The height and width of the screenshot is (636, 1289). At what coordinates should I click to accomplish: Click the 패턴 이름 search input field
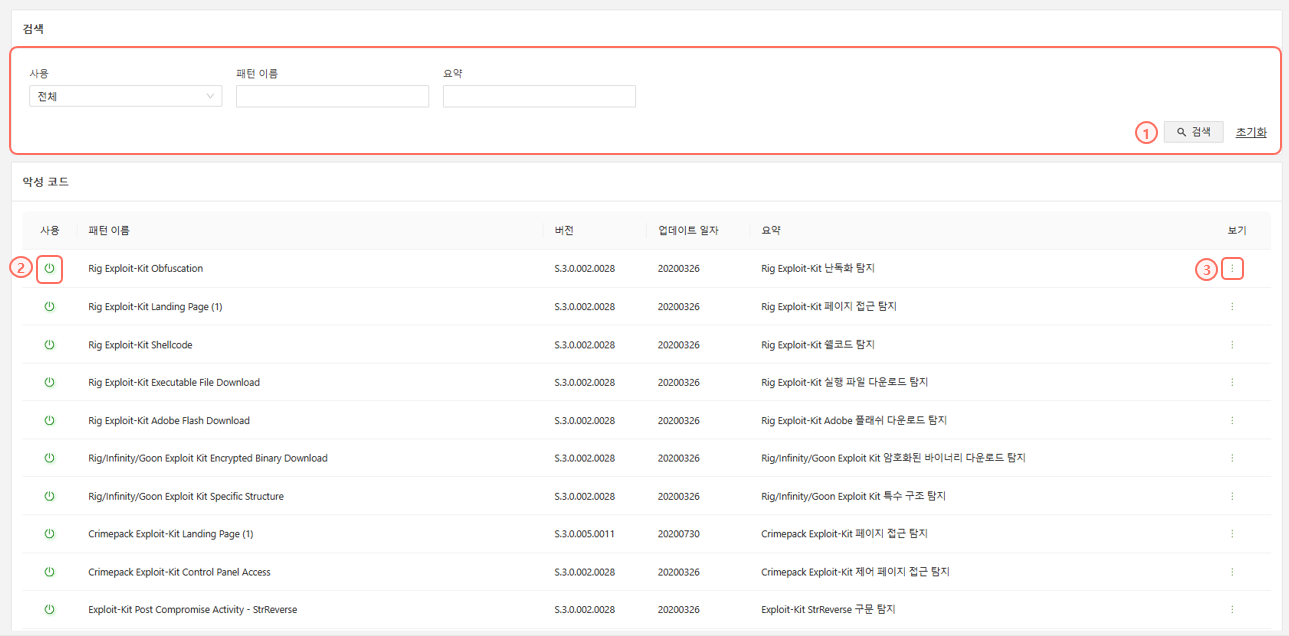tap(332, 96)
